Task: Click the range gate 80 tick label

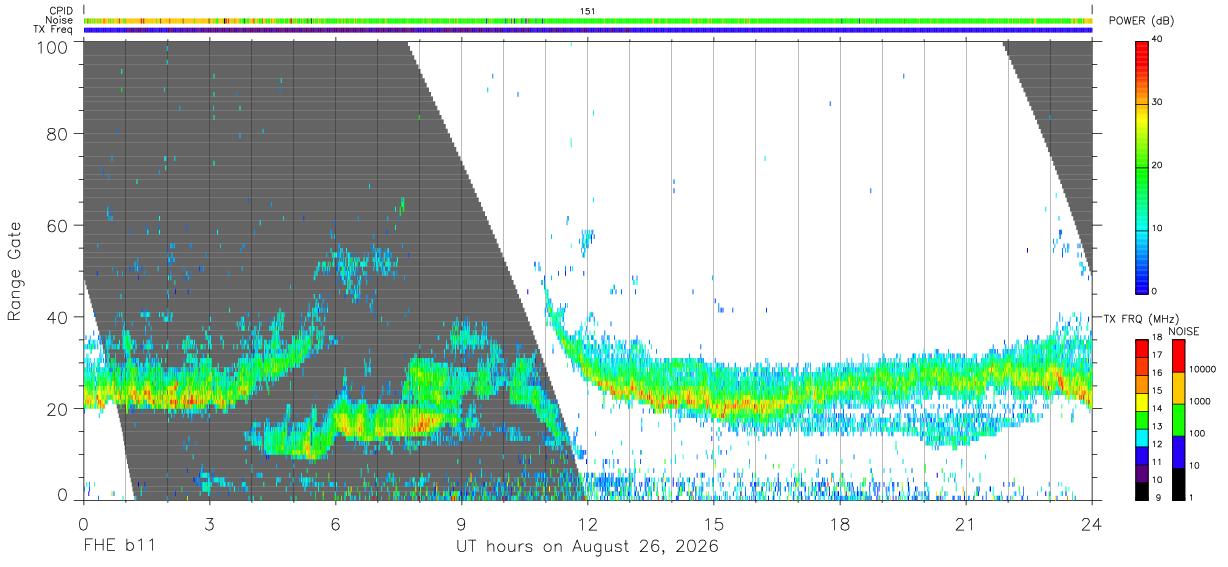Action: (x=57, y=133)
